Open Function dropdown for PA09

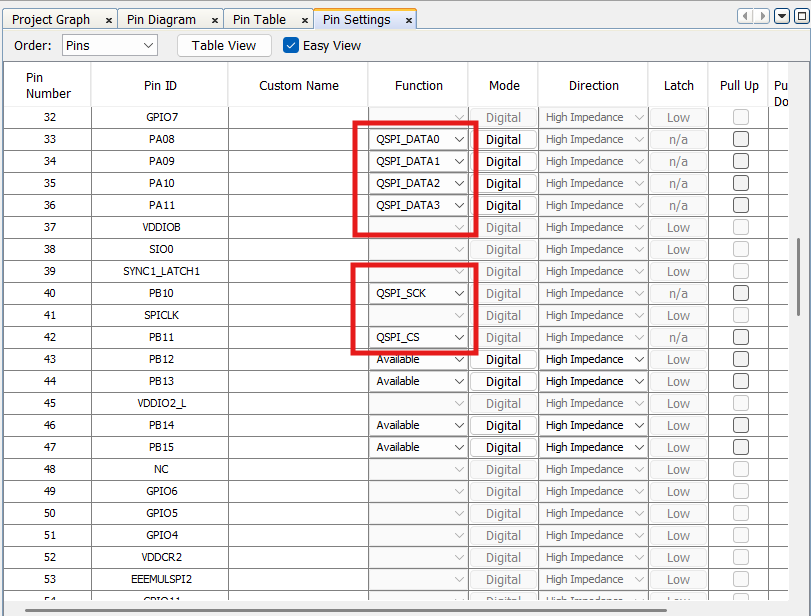[418, 161]
